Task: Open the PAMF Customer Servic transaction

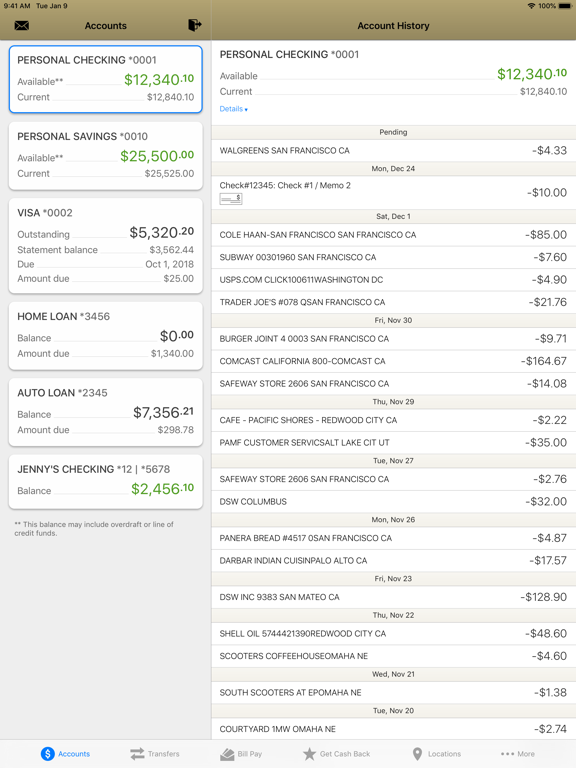Action: pyautogui.click(x=394, y=442)
